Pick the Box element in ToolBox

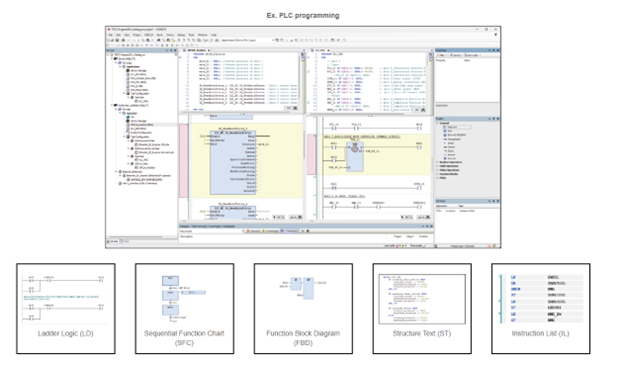tap(448, 131)
